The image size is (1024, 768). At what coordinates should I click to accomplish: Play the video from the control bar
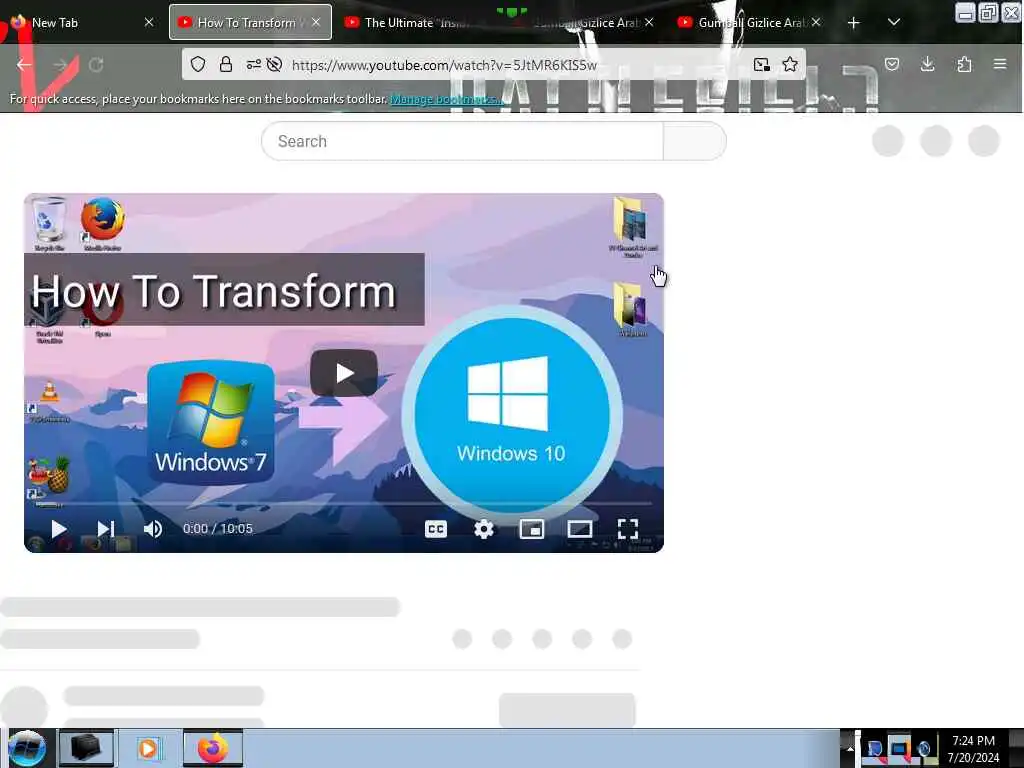pos(59,528)
